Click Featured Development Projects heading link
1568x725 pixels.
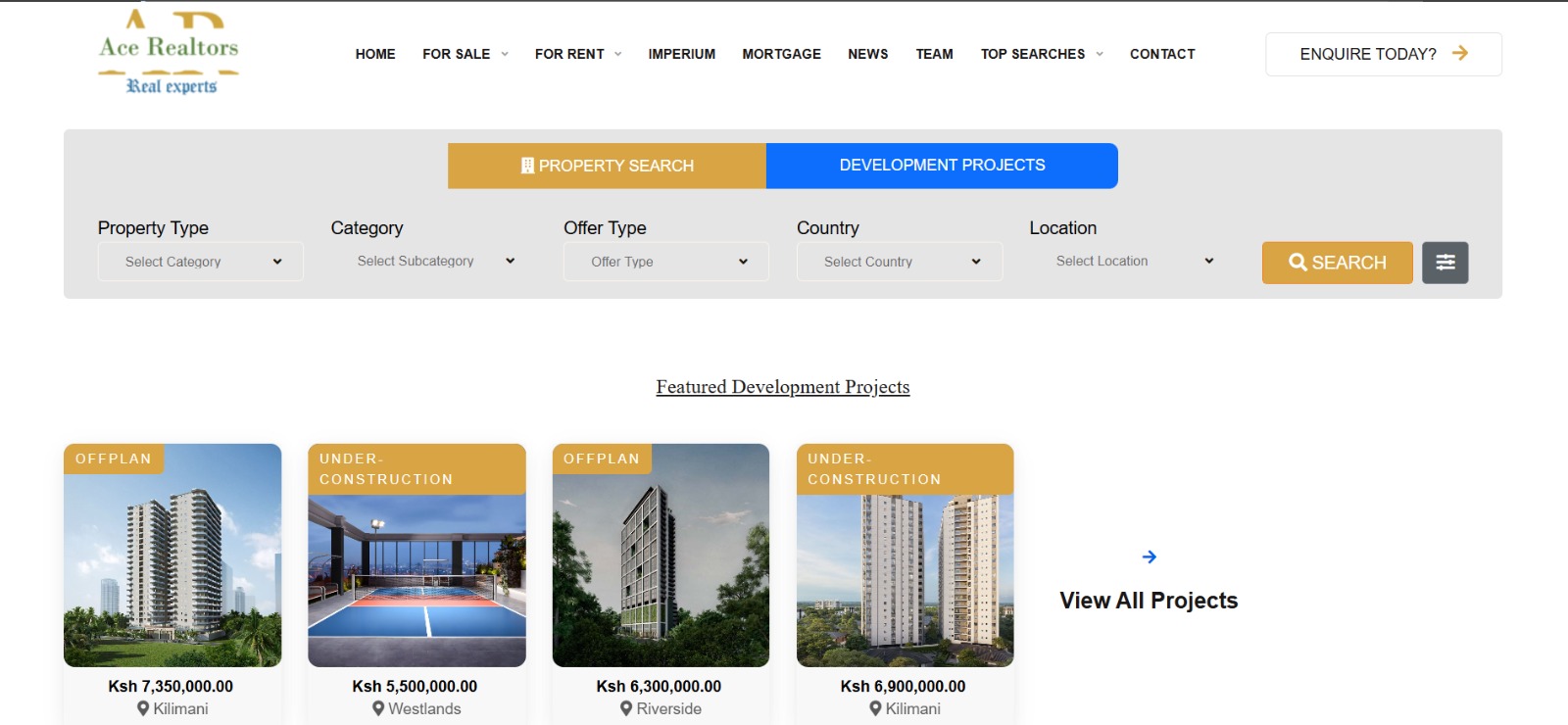tap(783, 387)
